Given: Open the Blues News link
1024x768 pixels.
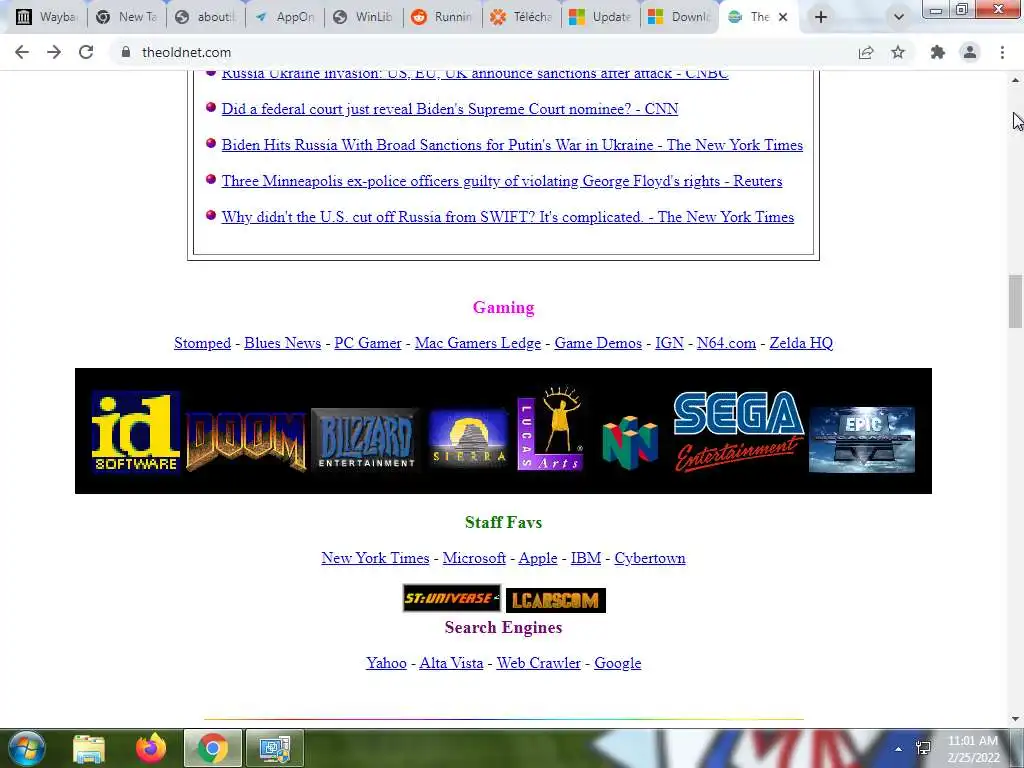Looking at the screenshot, I should tap(282, 343).
